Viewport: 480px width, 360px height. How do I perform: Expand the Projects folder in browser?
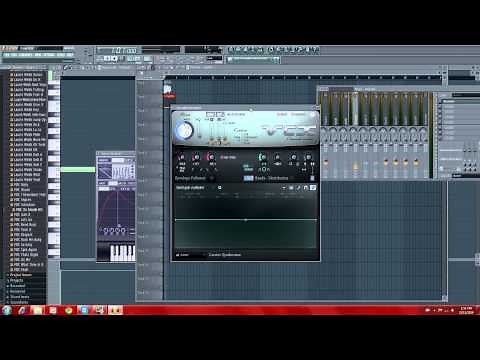(17, 281)
